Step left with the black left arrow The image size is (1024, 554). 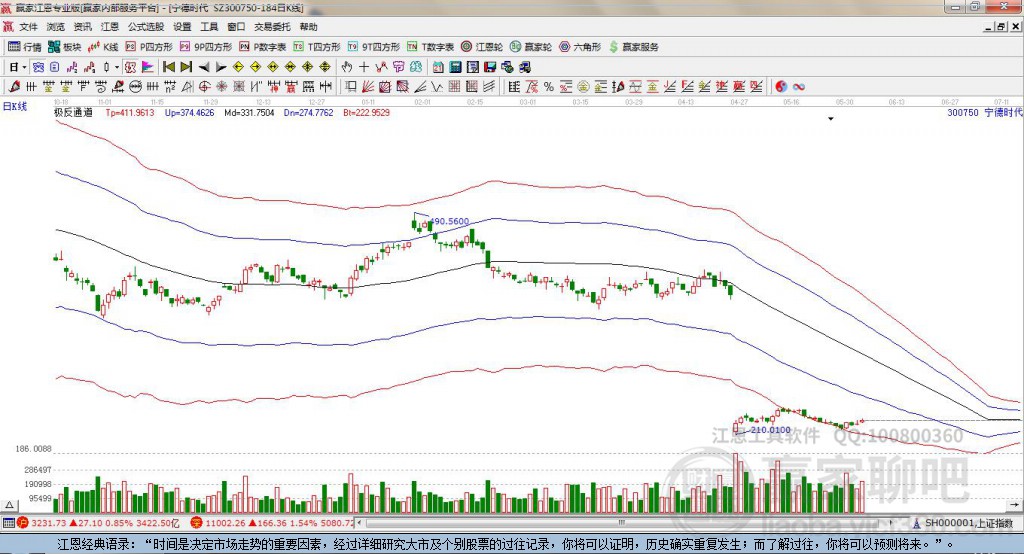pos(204,67)
